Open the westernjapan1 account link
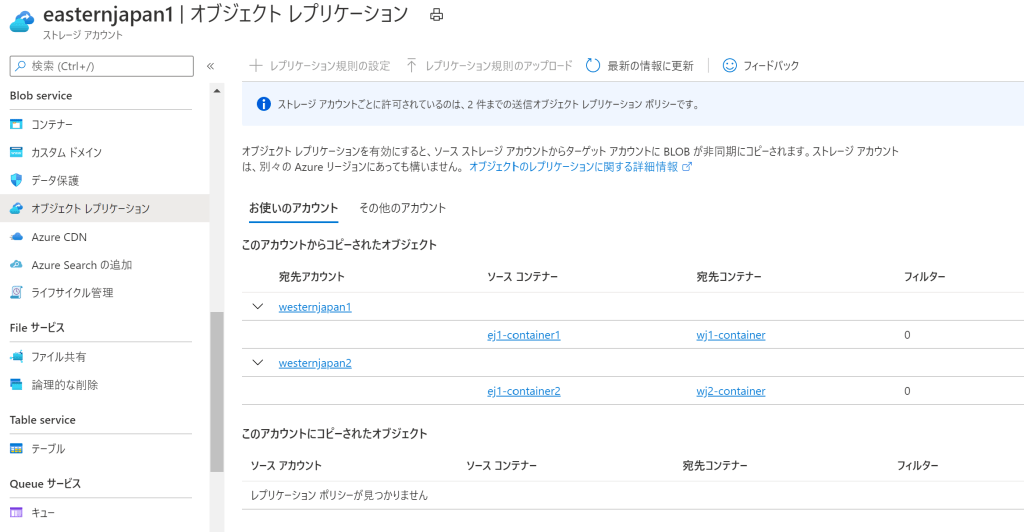 [x=315, y=307]
